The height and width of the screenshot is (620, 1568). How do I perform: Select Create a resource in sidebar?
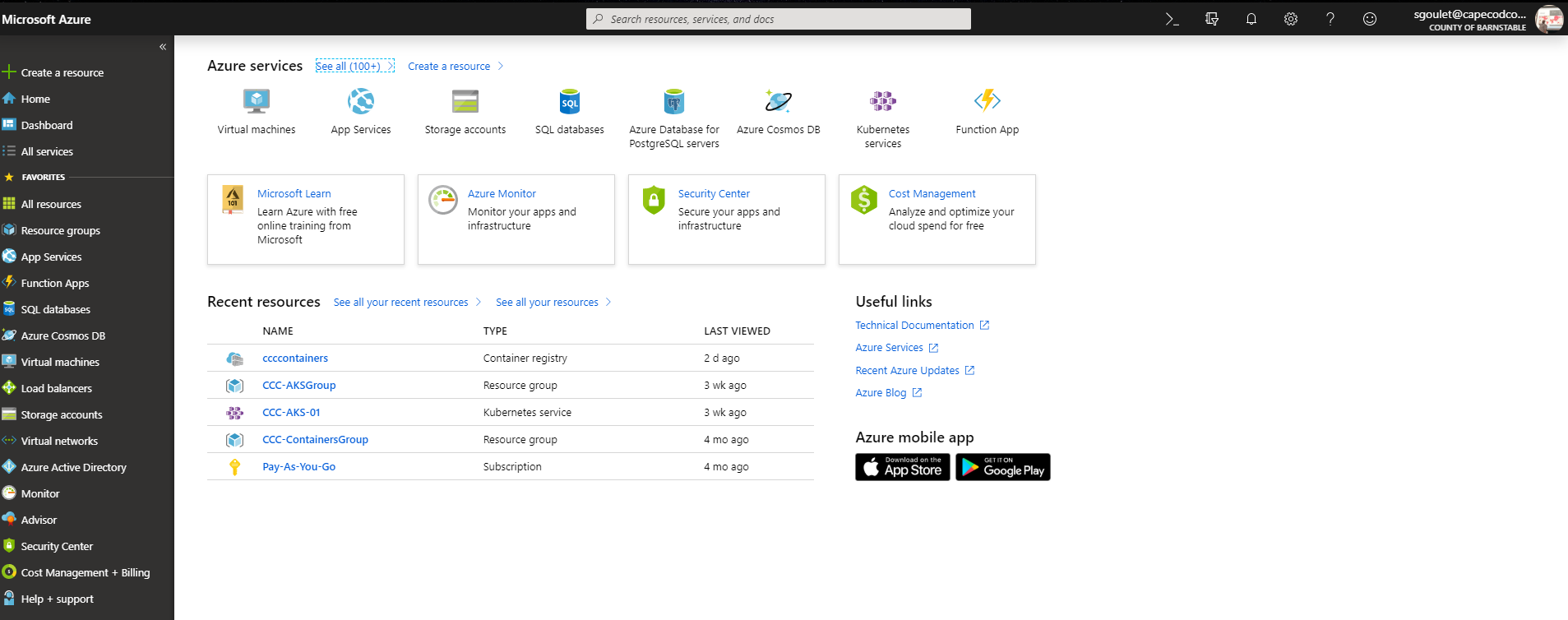point(62,72)
